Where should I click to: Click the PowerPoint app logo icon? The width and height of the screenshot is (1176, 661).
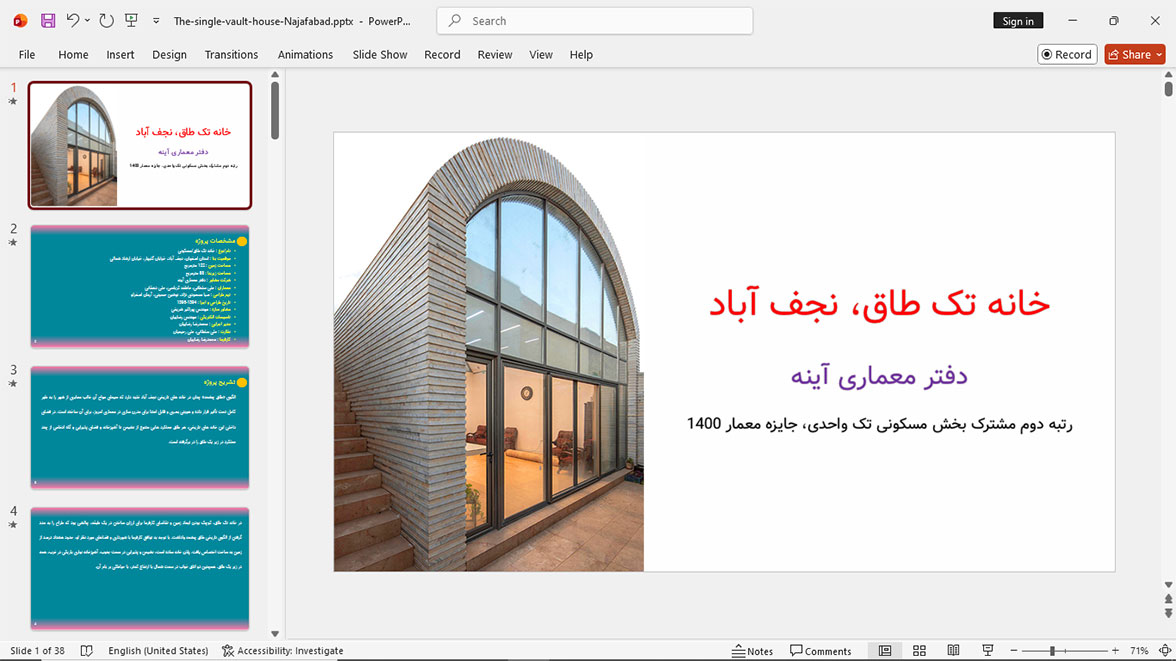[x=20, y=20]
